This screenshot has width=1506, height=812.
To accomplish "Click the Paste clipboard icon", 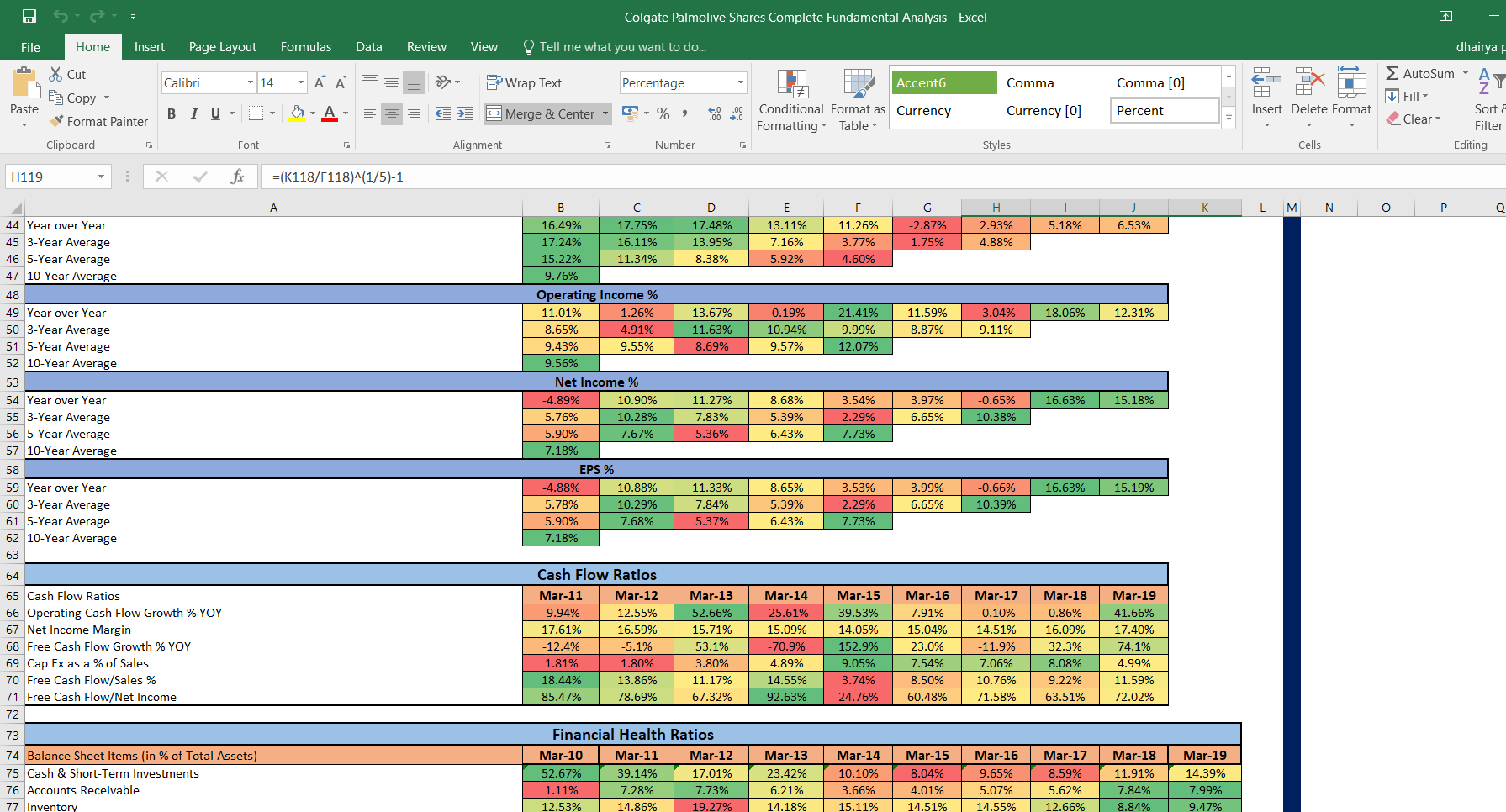I will click(25, 83).
